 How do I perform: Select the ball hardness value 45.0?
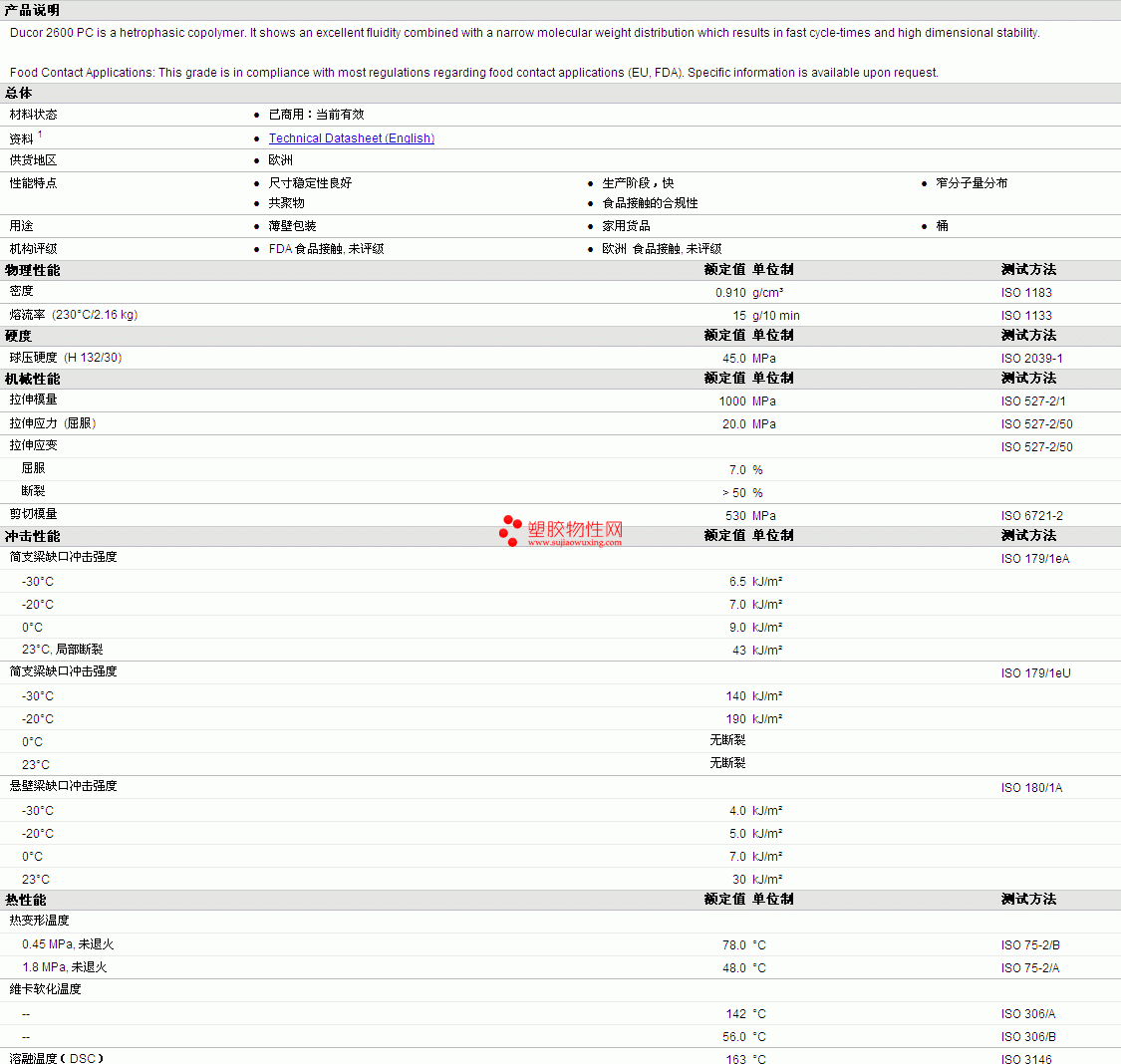click(x=733, y=358)
